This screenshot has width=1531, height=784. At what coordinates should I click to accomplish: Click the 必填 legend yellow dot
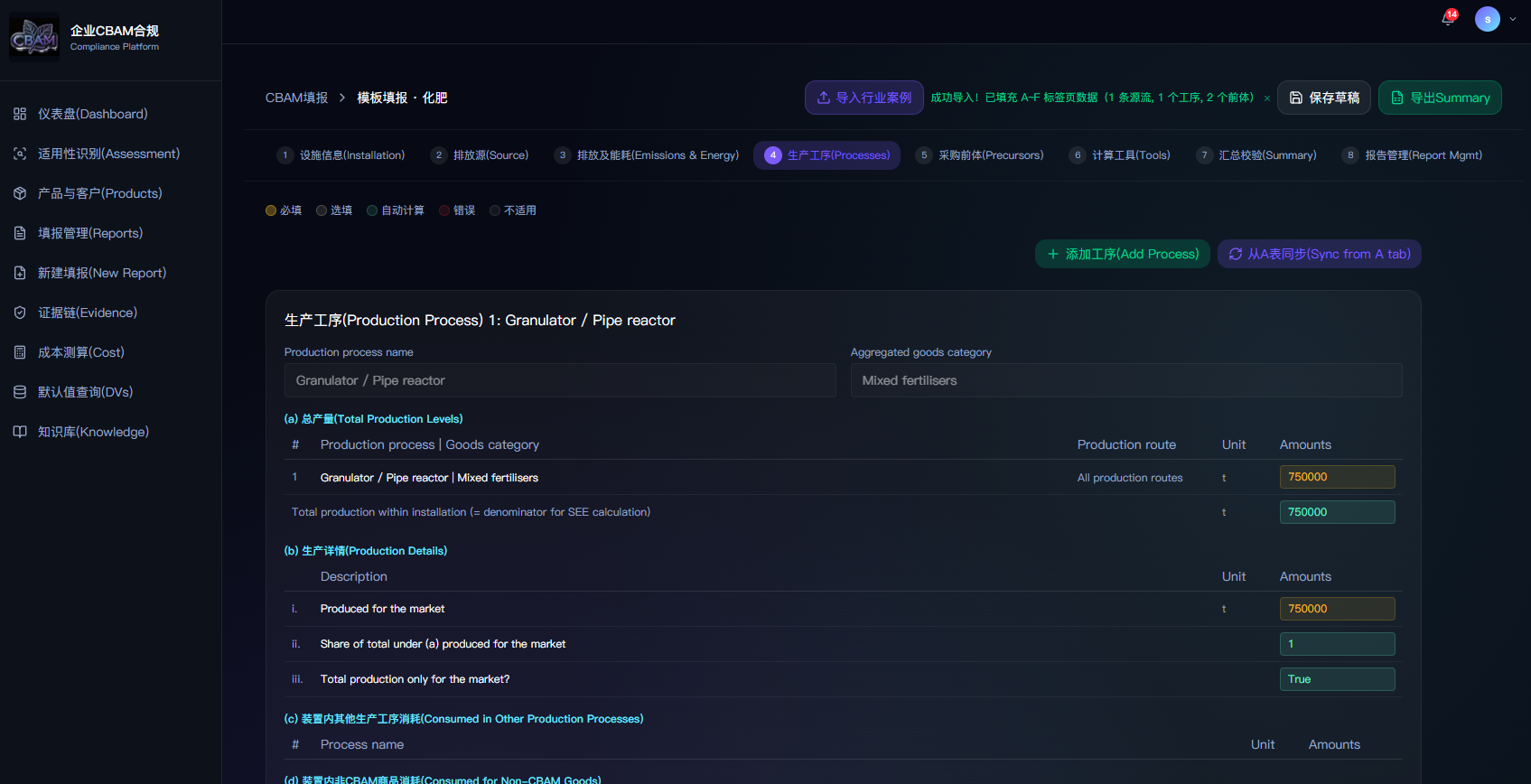[x=271, y=210]
